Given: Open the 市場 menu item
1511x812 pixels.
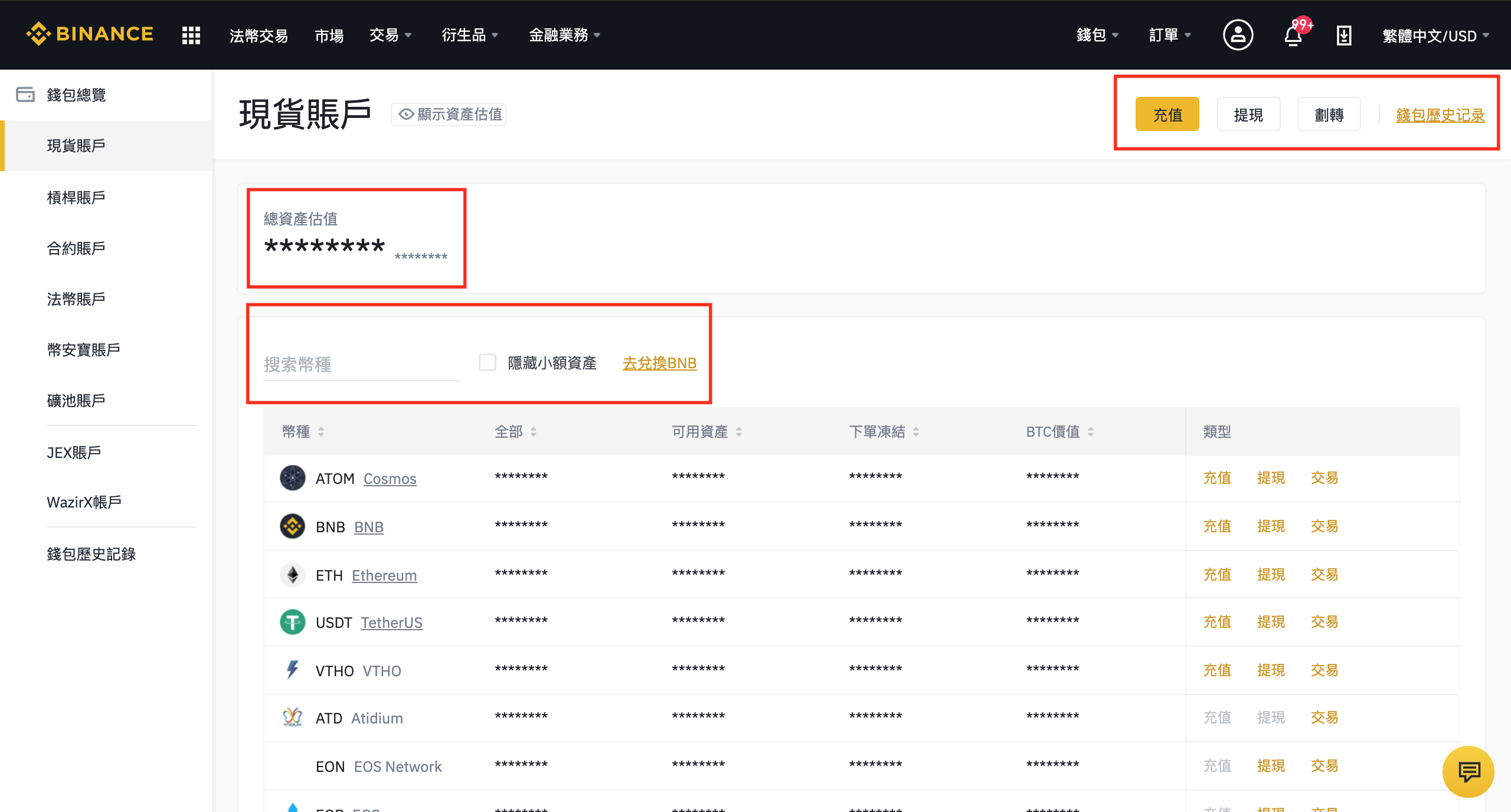Looking at the screenshot, I should (329, 35).
